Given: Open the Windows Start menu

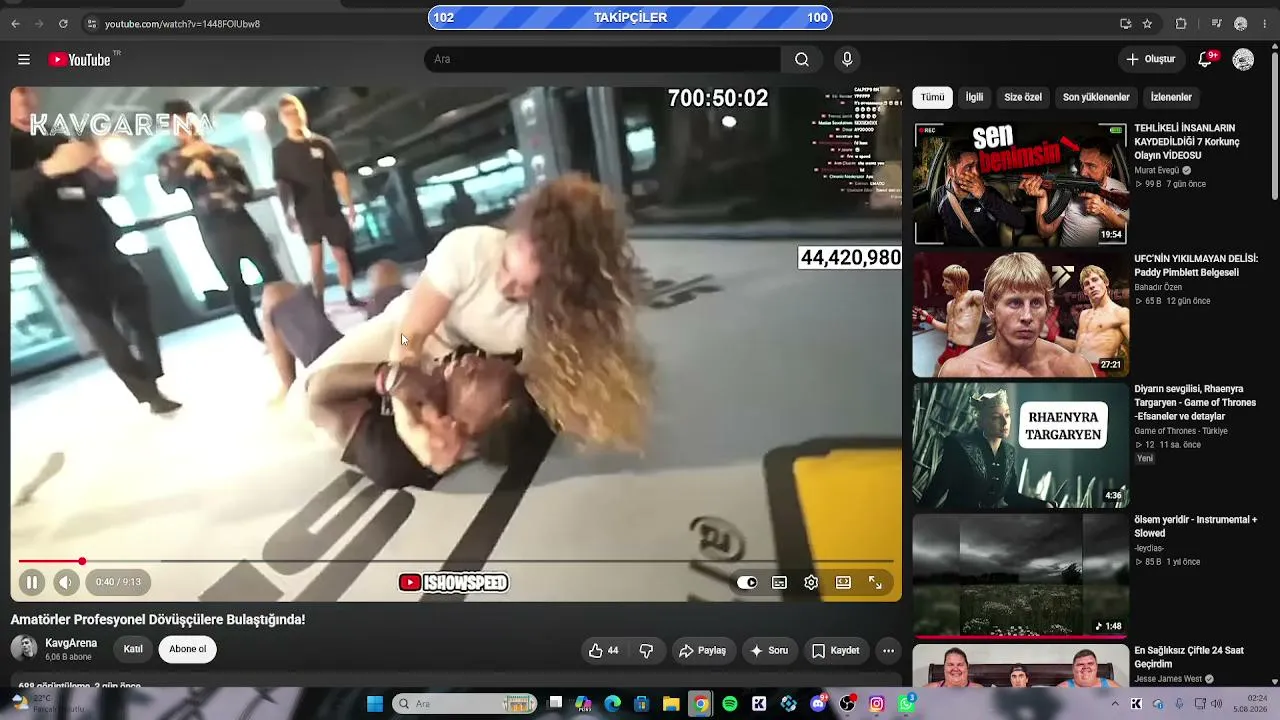Looking at the screenshot, I should click(375, 704).
